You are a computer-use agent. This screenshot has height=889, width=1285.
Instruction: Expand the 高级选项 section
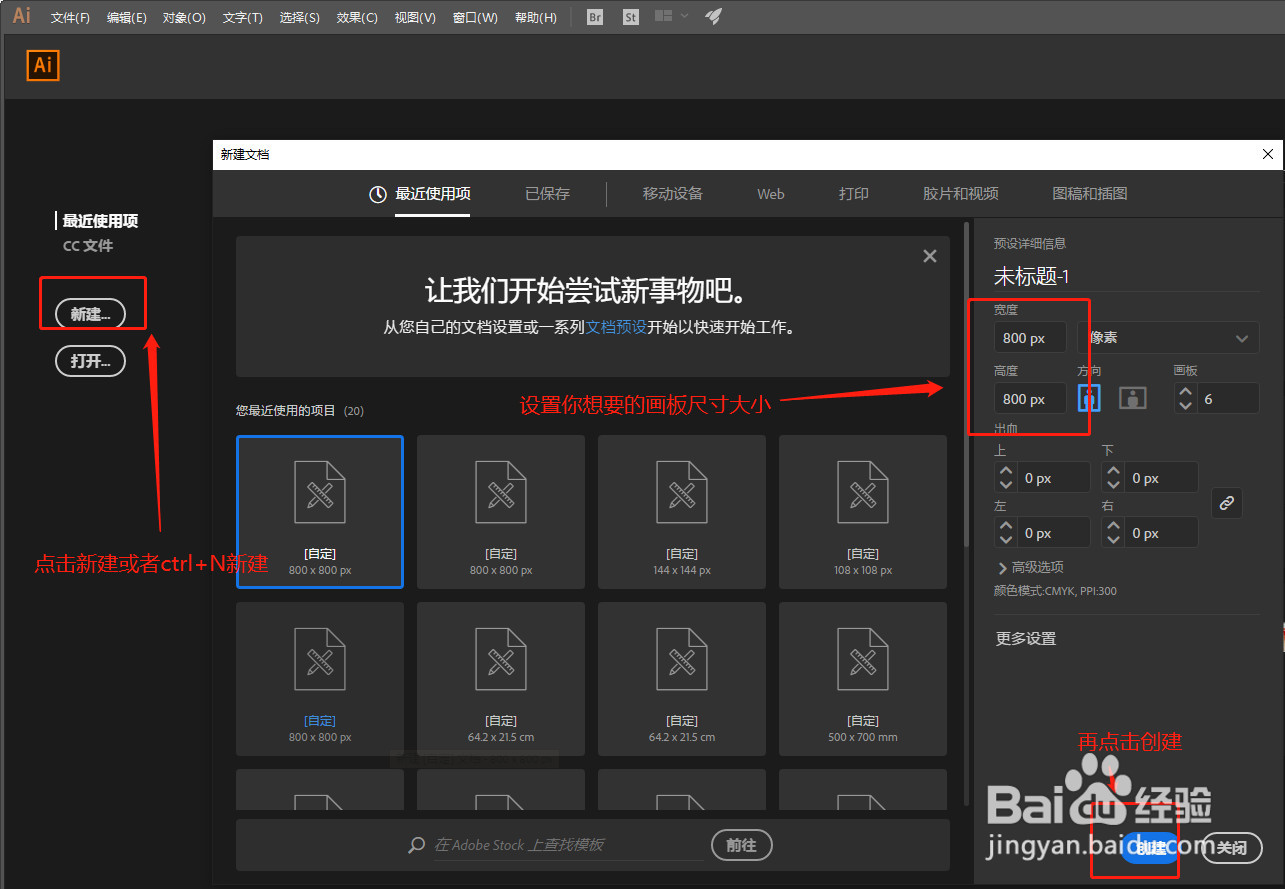point(1030,567)
